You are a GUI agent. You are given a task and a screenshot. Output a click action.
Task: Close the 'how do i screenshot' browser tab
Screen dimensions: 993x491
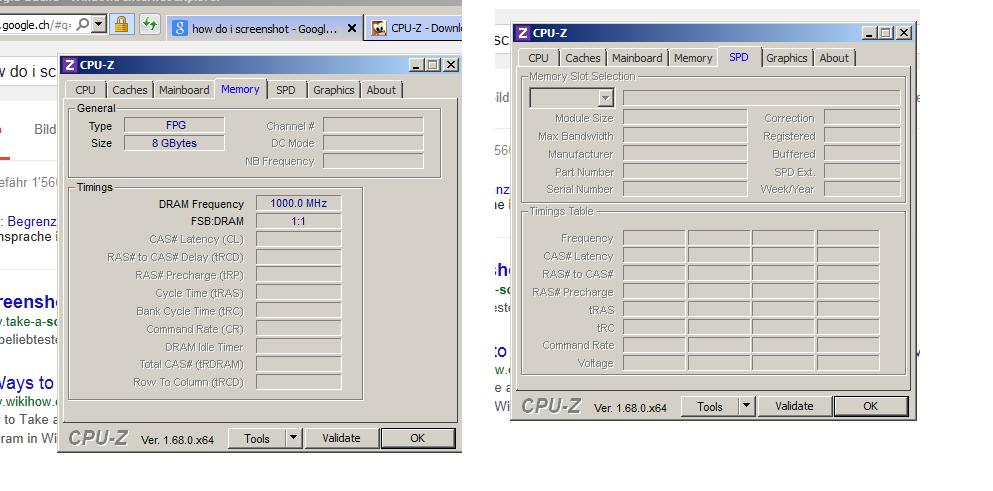(352, 28)
